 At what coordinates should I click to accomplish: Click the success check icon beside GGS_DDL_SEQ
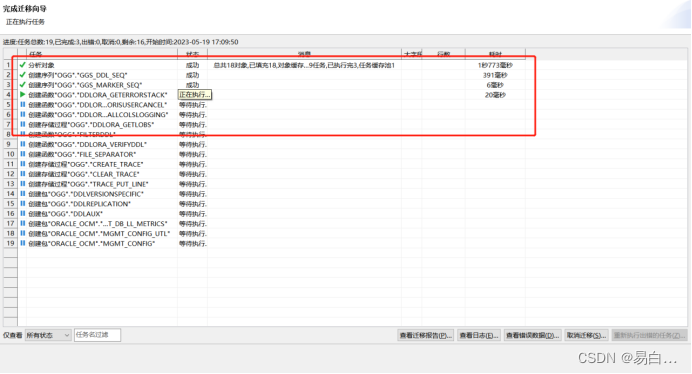[x=23, y=75]
